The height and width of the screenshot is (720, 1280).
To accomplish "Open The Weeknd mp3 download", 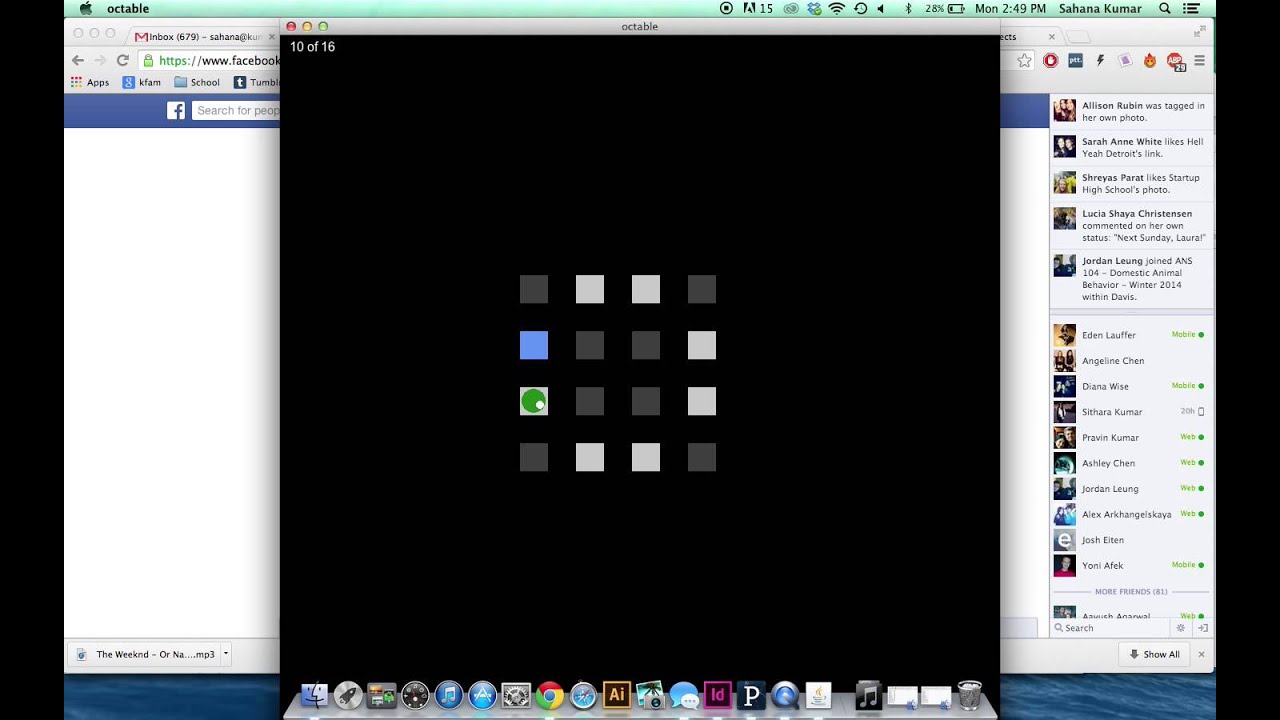I will pos(146,654).
